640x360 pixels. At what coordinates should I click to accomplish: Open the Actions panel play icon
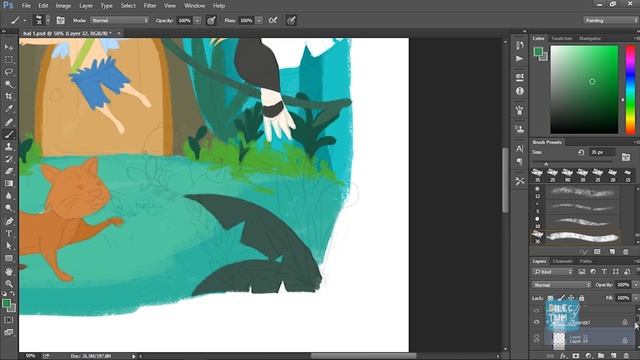coord(520,59)
